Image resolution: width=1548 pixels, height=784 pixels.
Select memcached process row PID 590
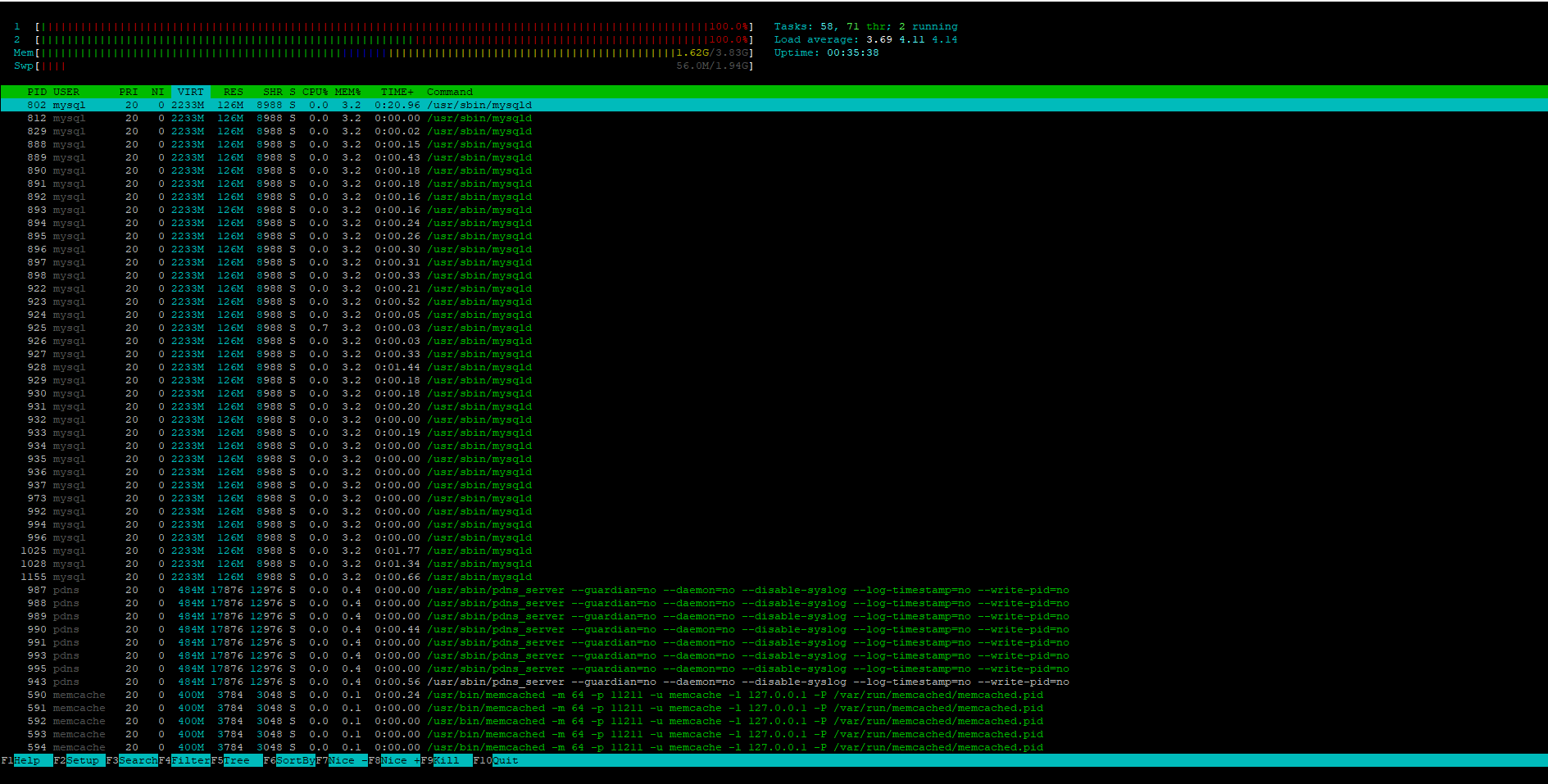tap(774, 695)
